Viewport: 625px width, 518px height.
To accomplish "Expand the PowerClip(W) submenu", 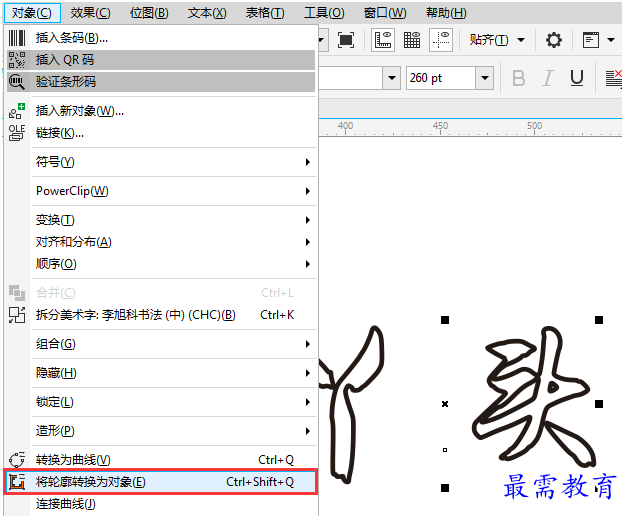I will 161,191.
